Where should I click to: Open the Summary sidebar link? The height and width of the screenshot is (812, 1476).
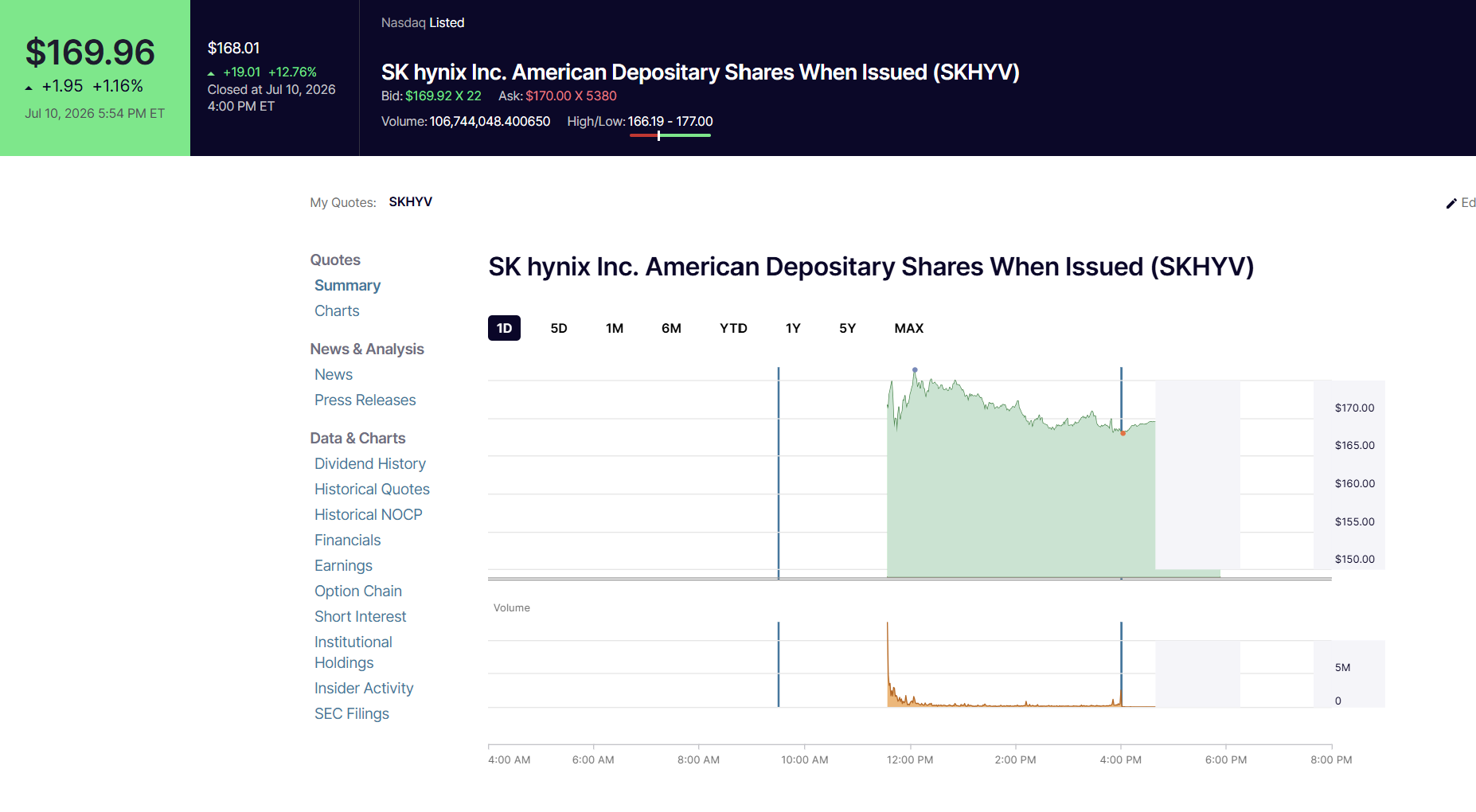(x=347, y=285)
